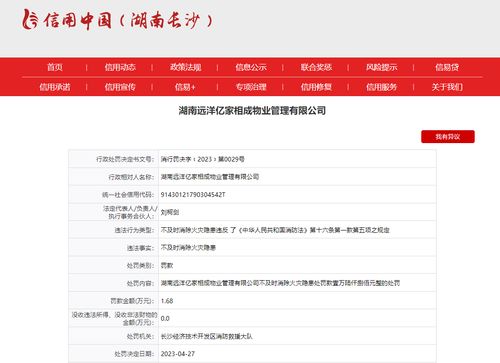500x363 pixels.
Task: Open 联合奖惩 navigation item
Action: coord(316,67)
